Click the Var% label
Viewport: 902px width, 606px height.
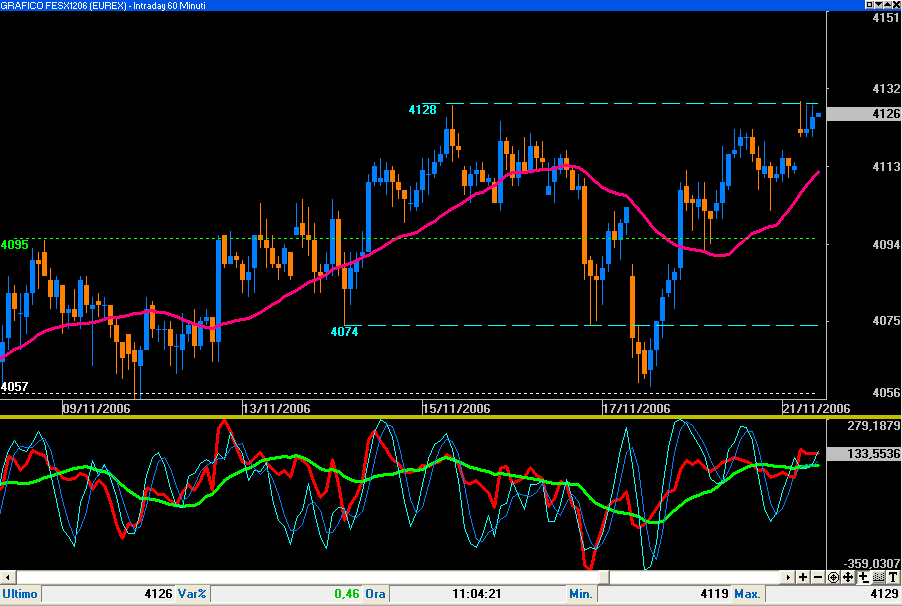point(192,594)
